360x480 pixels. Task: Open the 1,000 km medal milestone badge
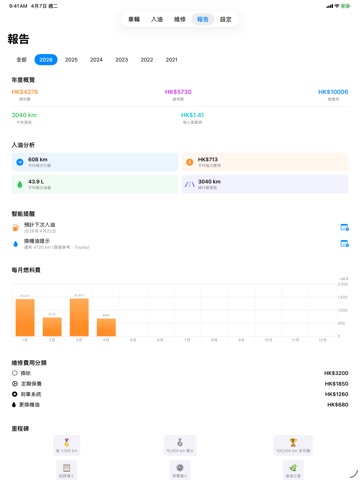pyautogui.click(x=67, y=445)
